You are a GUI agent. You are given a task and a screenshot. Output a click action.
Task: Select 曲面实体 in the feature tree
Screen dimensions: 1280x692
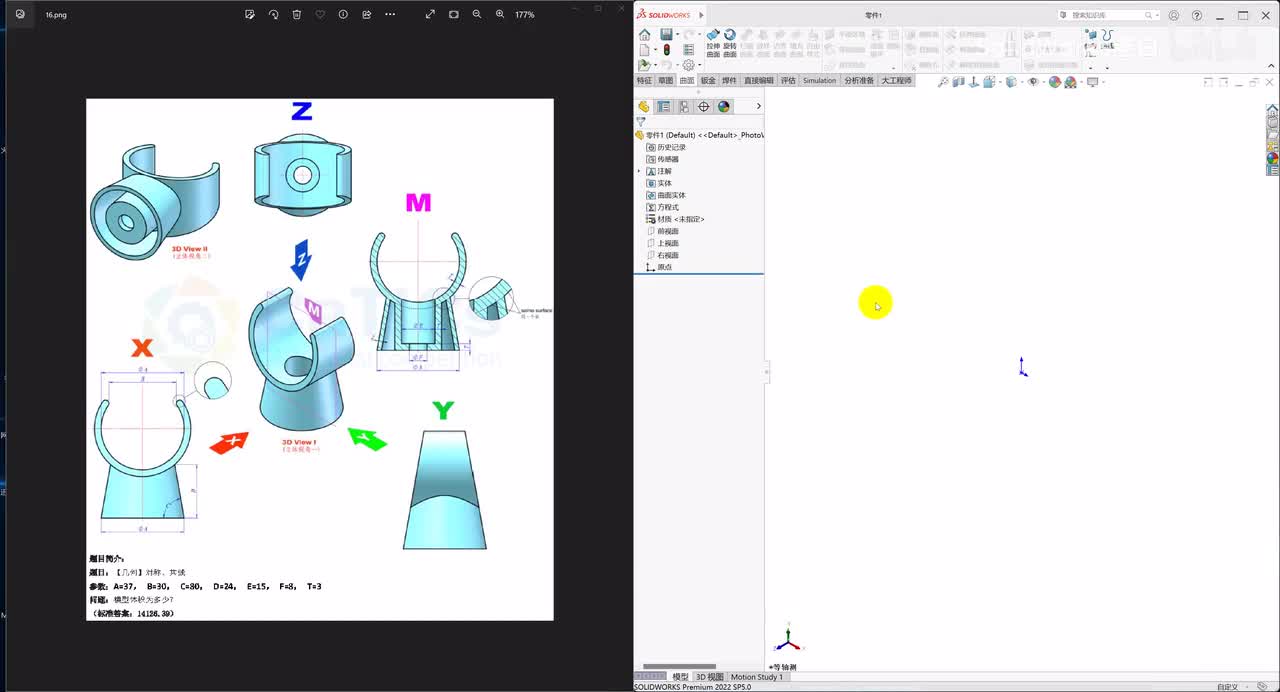tap(666, 195)
